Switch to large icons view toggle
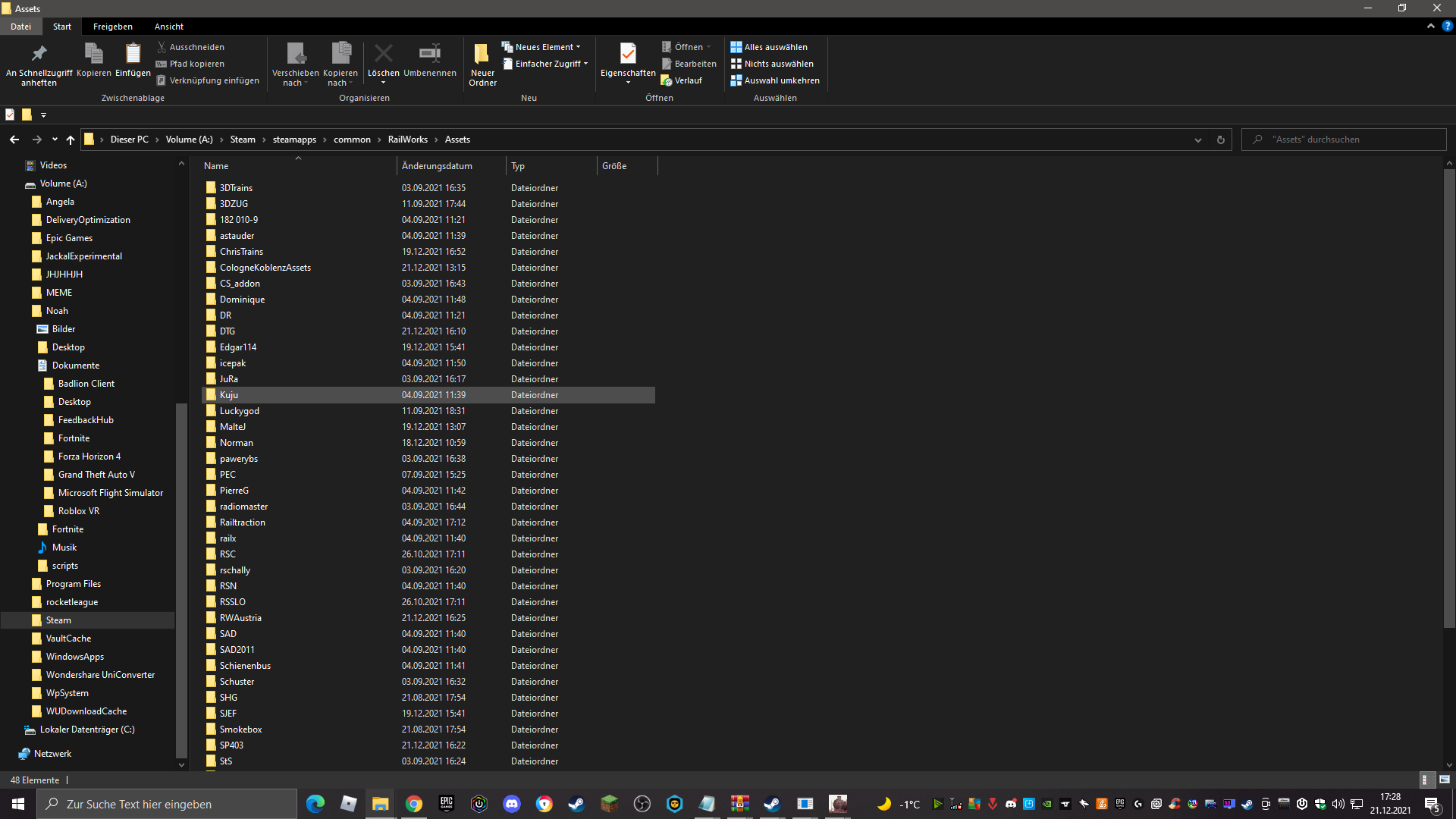 (x=1444, y=780)
